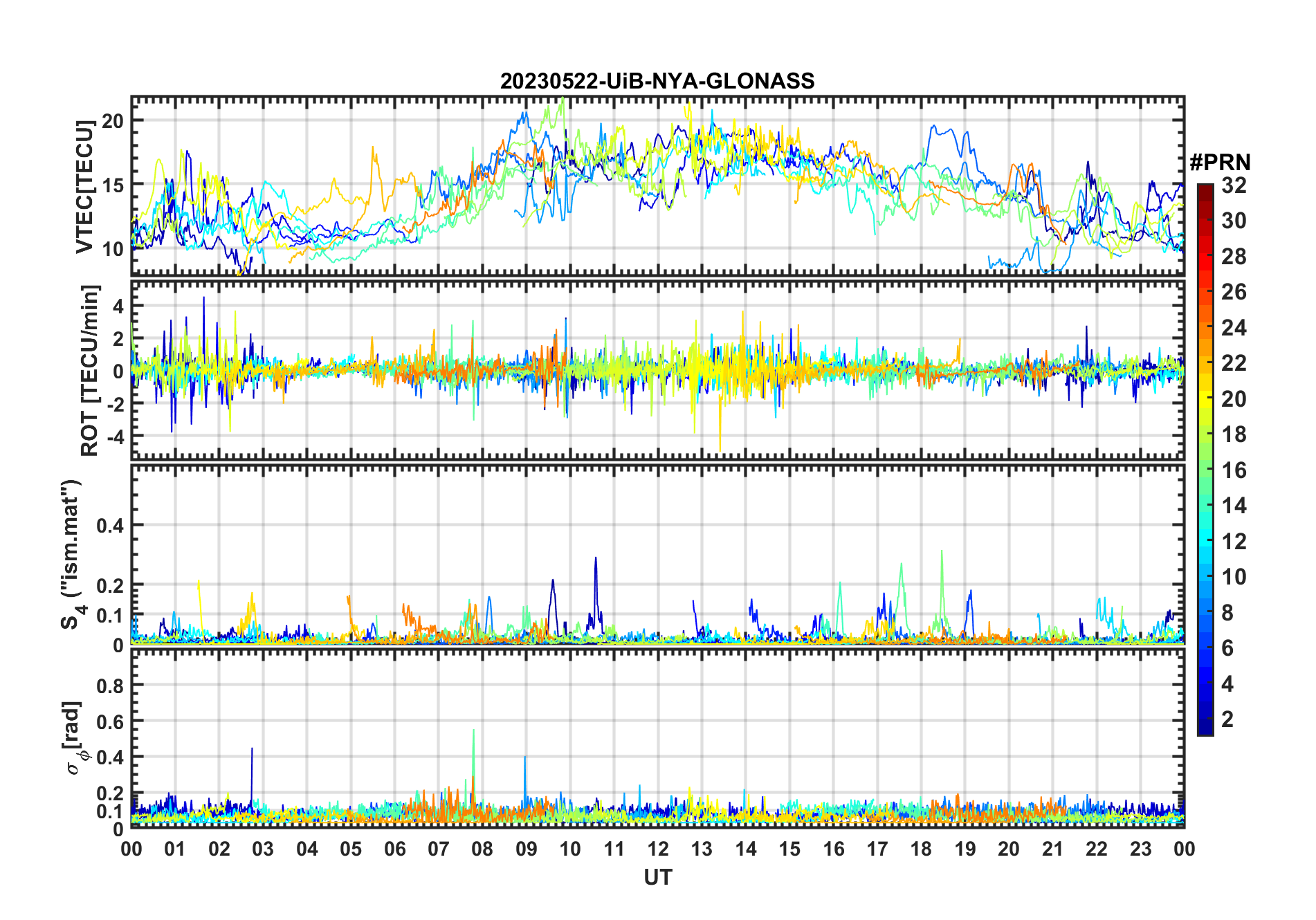Click the tallest green sigma-phi spike near 08 UT
The height and width of the screenshot is (920, 1316).
click(x=473, y=732)
